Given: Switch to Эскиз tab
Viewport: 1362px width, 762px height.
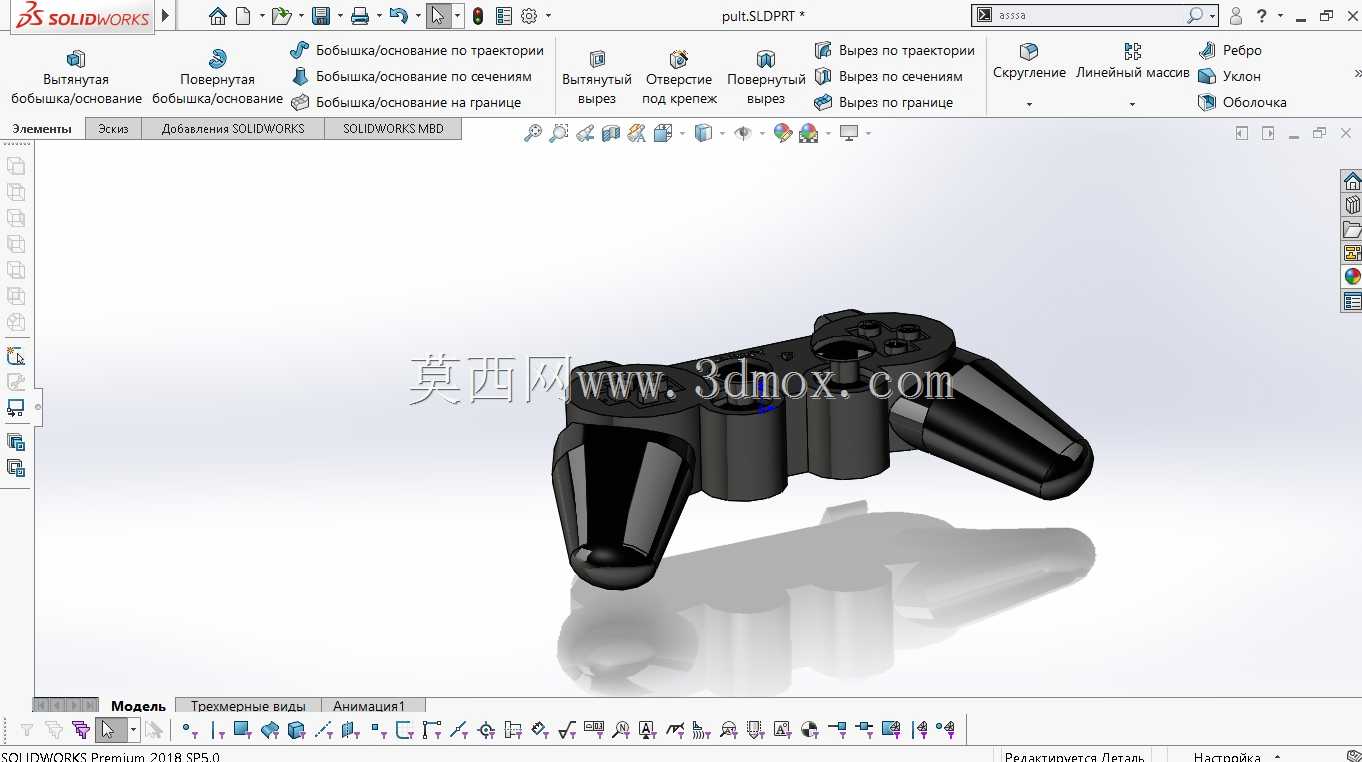Looking at the screenshot, I should point(113,129).
